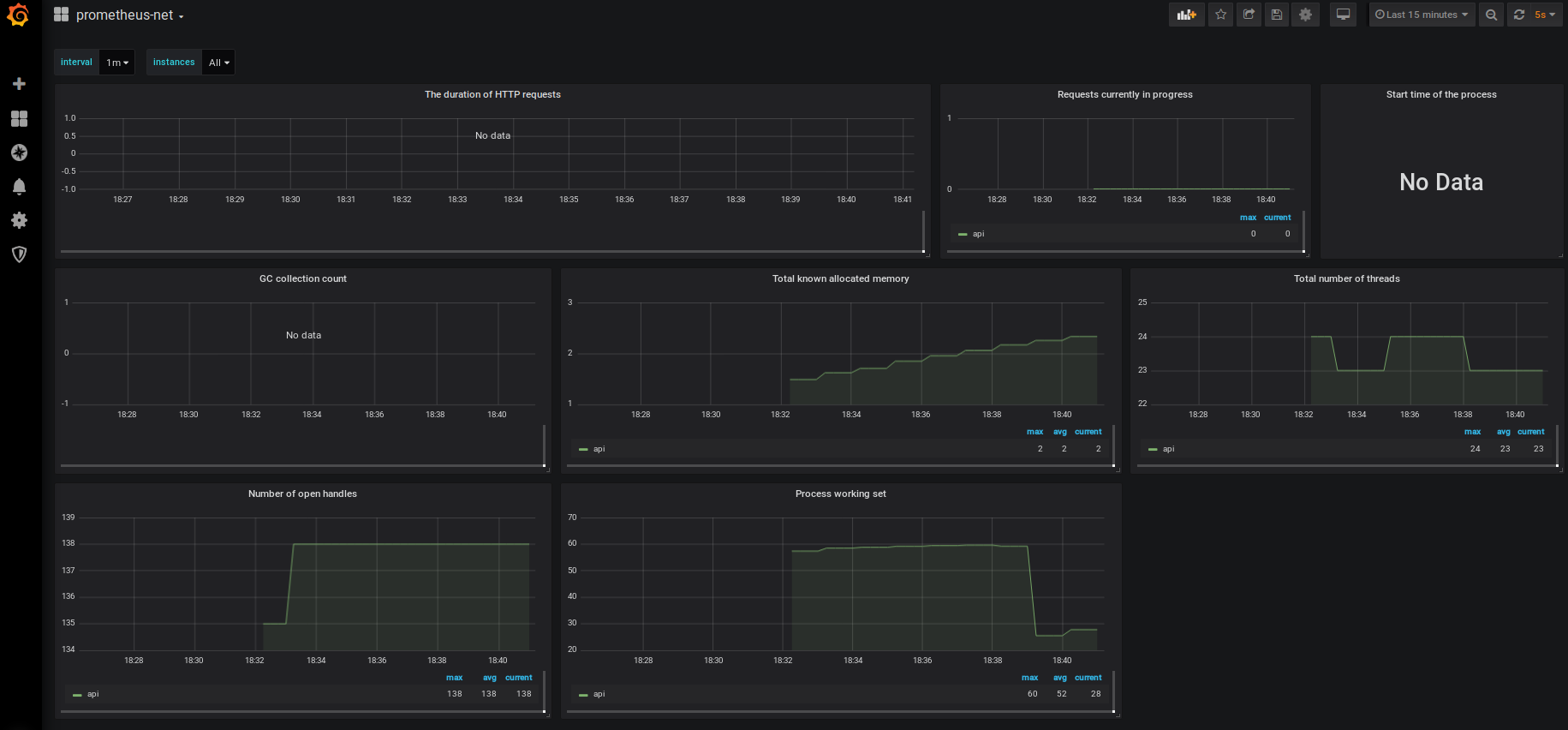Sort Requests in progress legend by current
Image resolution: width=1568 pixels, height=730 pixels.
pos(1277,218)
